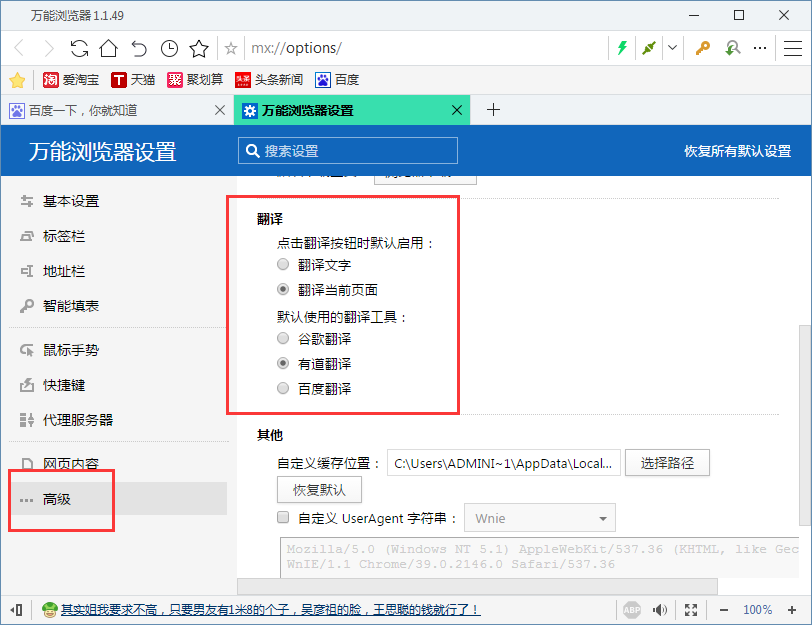Enable 自定义 UserAgent 字符串 checkbox
The width and height of the screenshot is (812, 625).
(282, 517)
